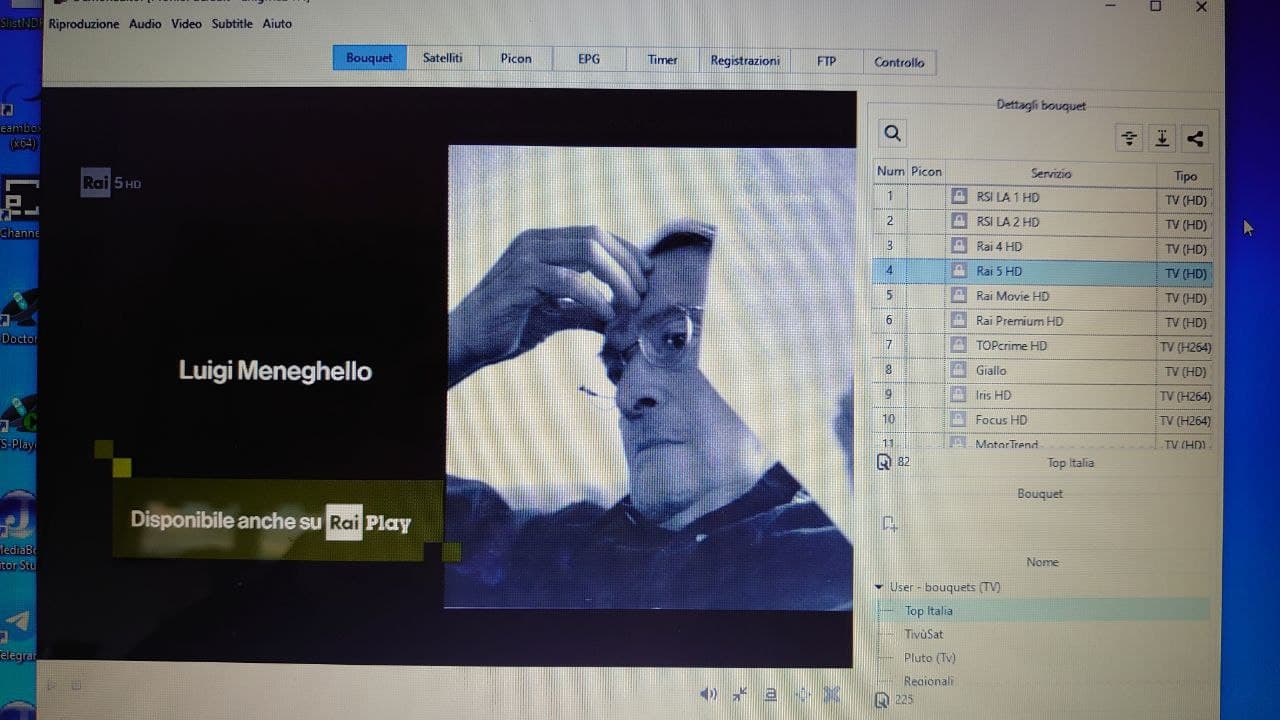Switch to the Satelliti tab

[442, 58]
